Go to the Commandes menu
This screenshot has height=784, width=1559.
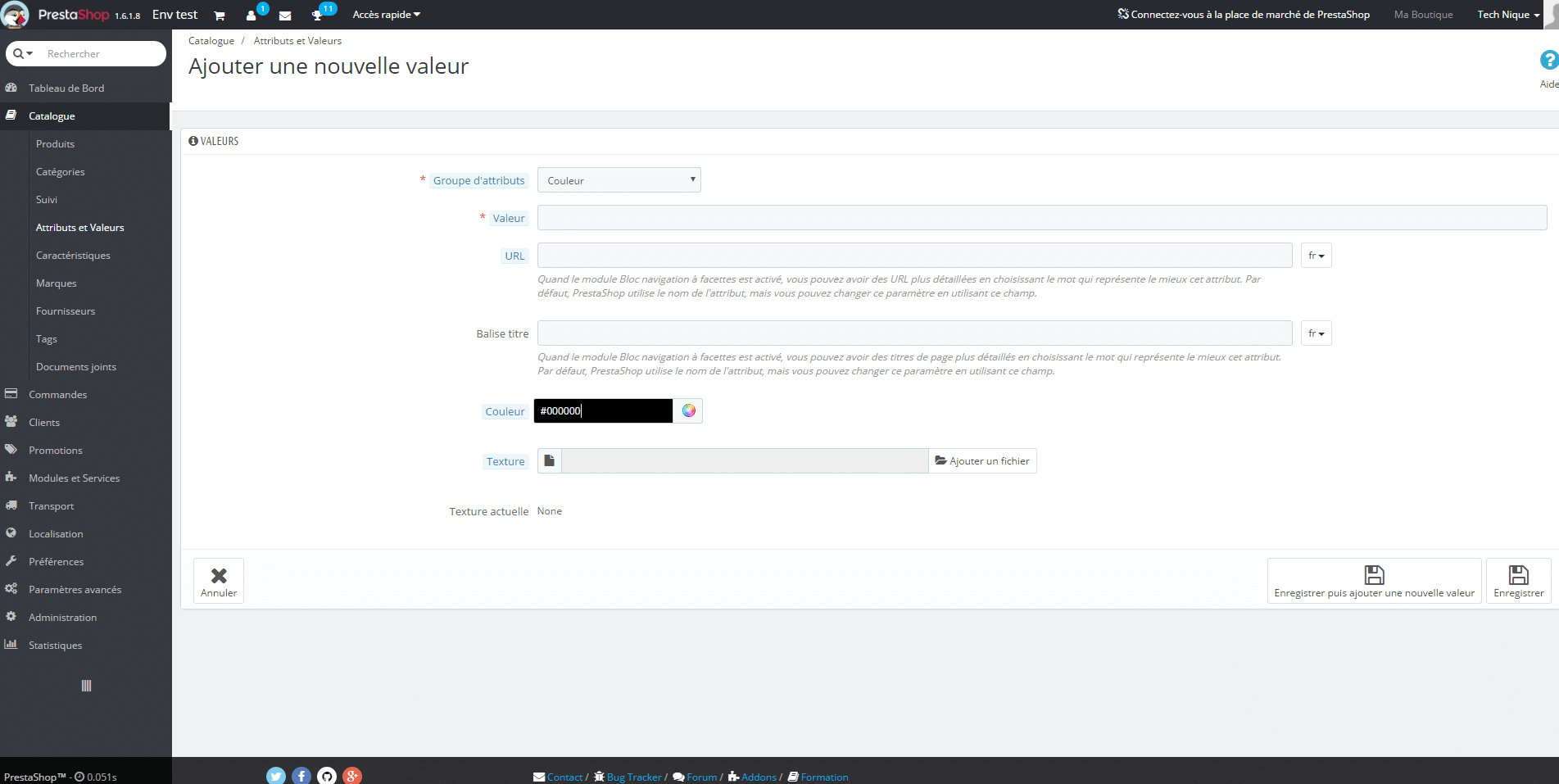[x=57, y=395]
